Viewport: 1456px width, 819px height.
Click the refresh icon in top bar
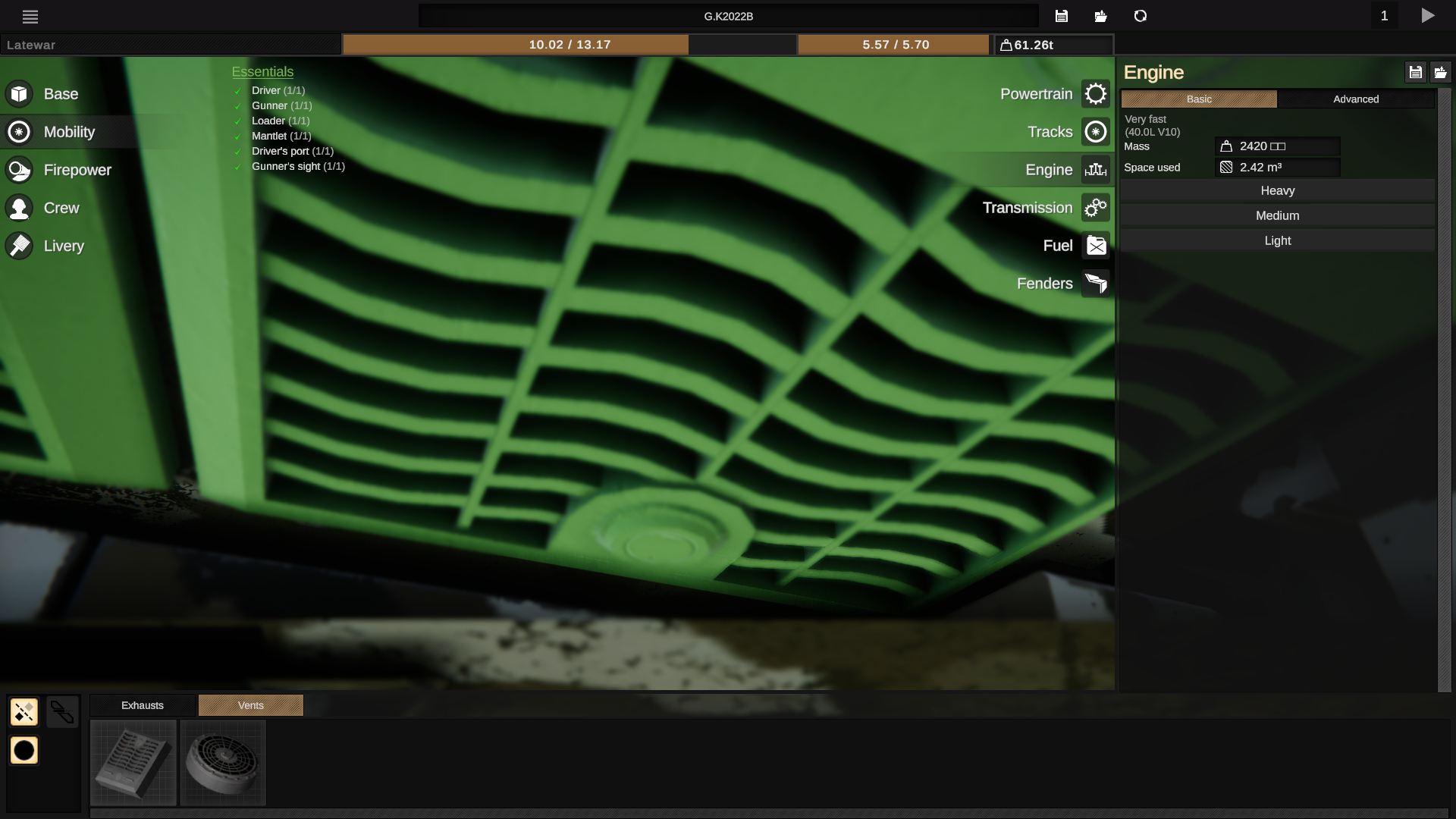1141,16
